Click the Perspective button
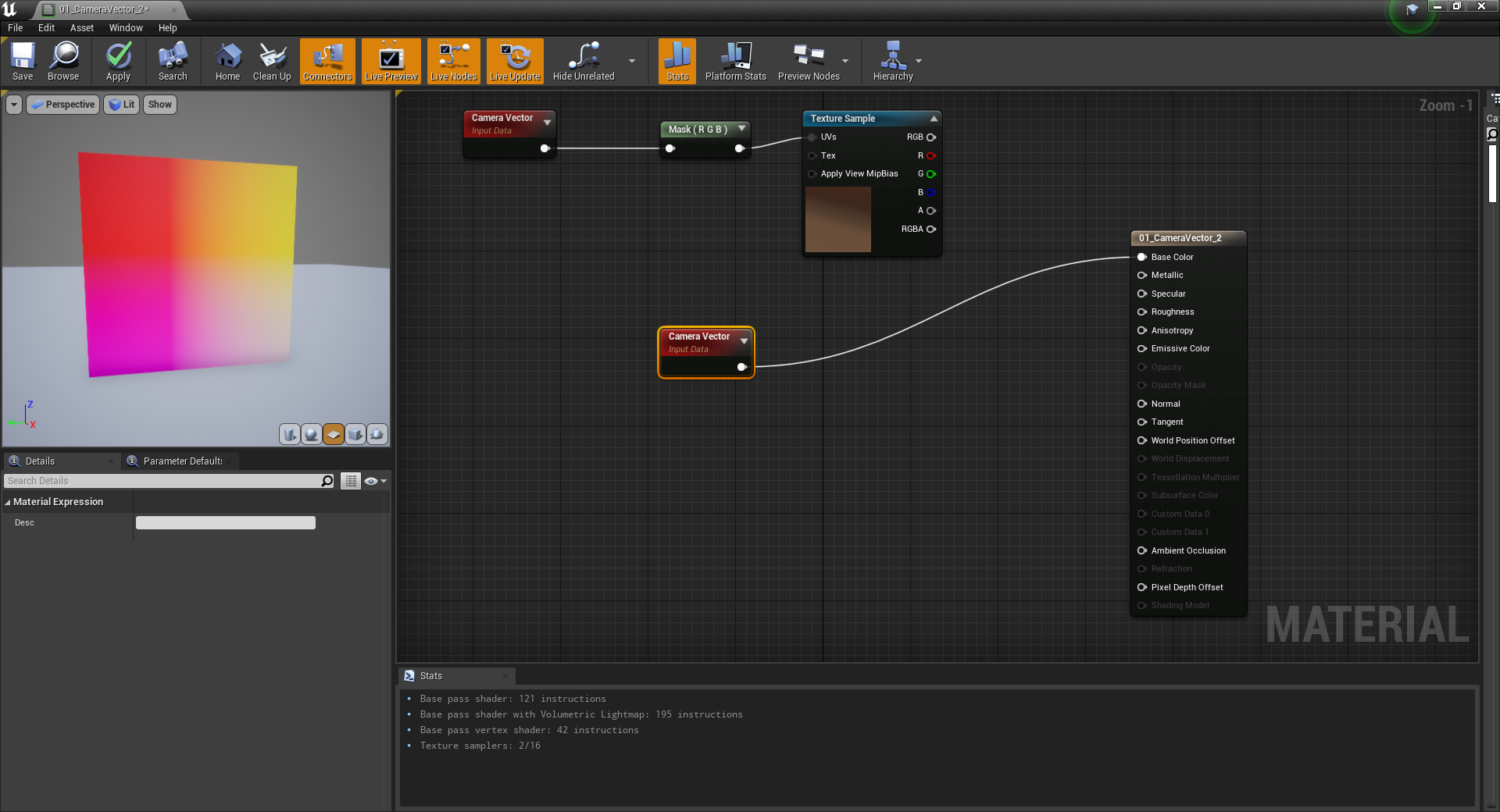The image size is (1500, 812). click(62, 104)
